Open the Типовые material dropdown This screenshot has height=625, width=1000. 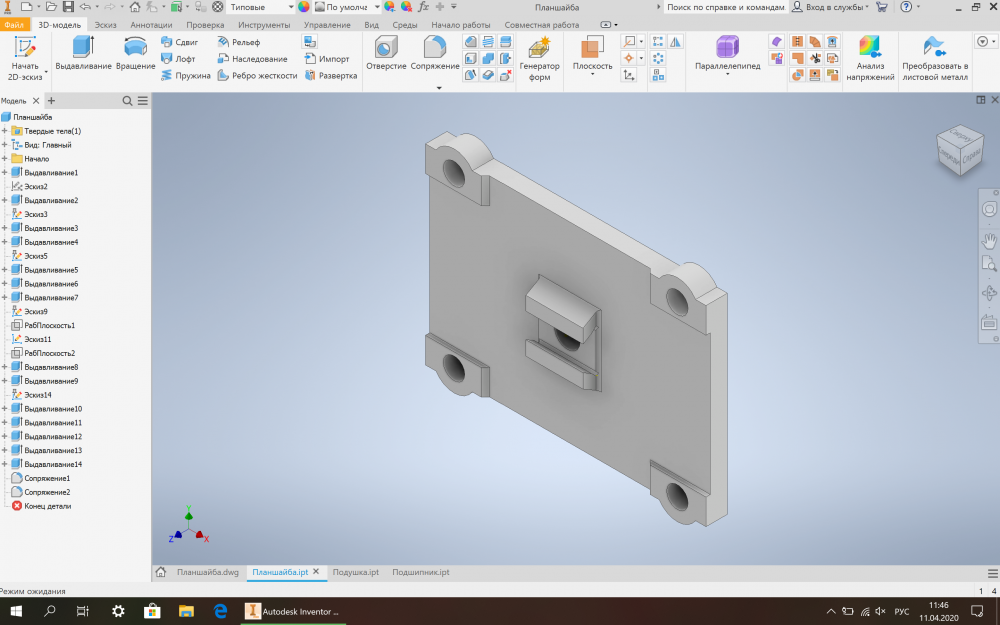[x=288, y=7]
